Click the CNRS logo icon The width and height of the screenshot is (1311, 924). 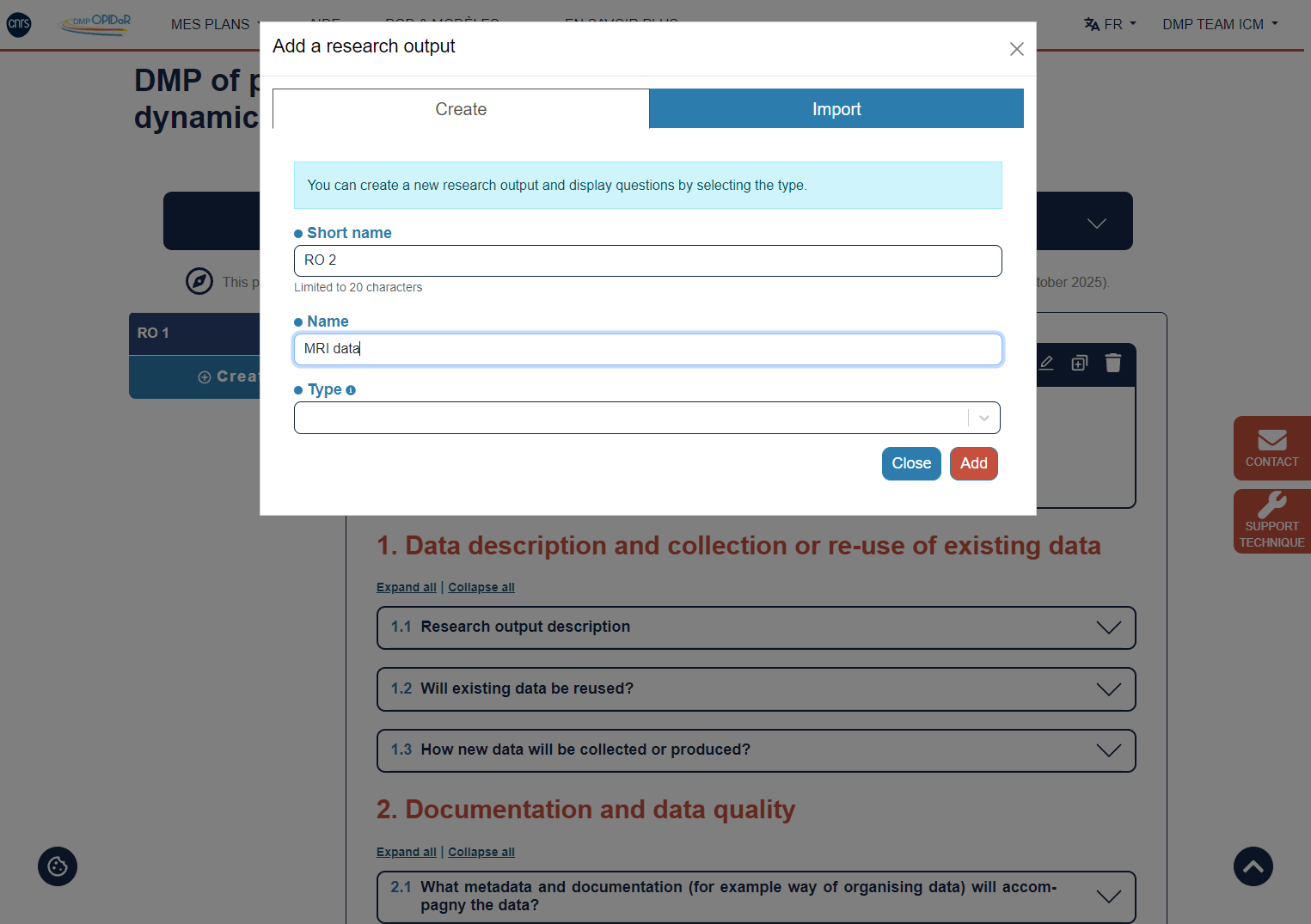(19, 24)
